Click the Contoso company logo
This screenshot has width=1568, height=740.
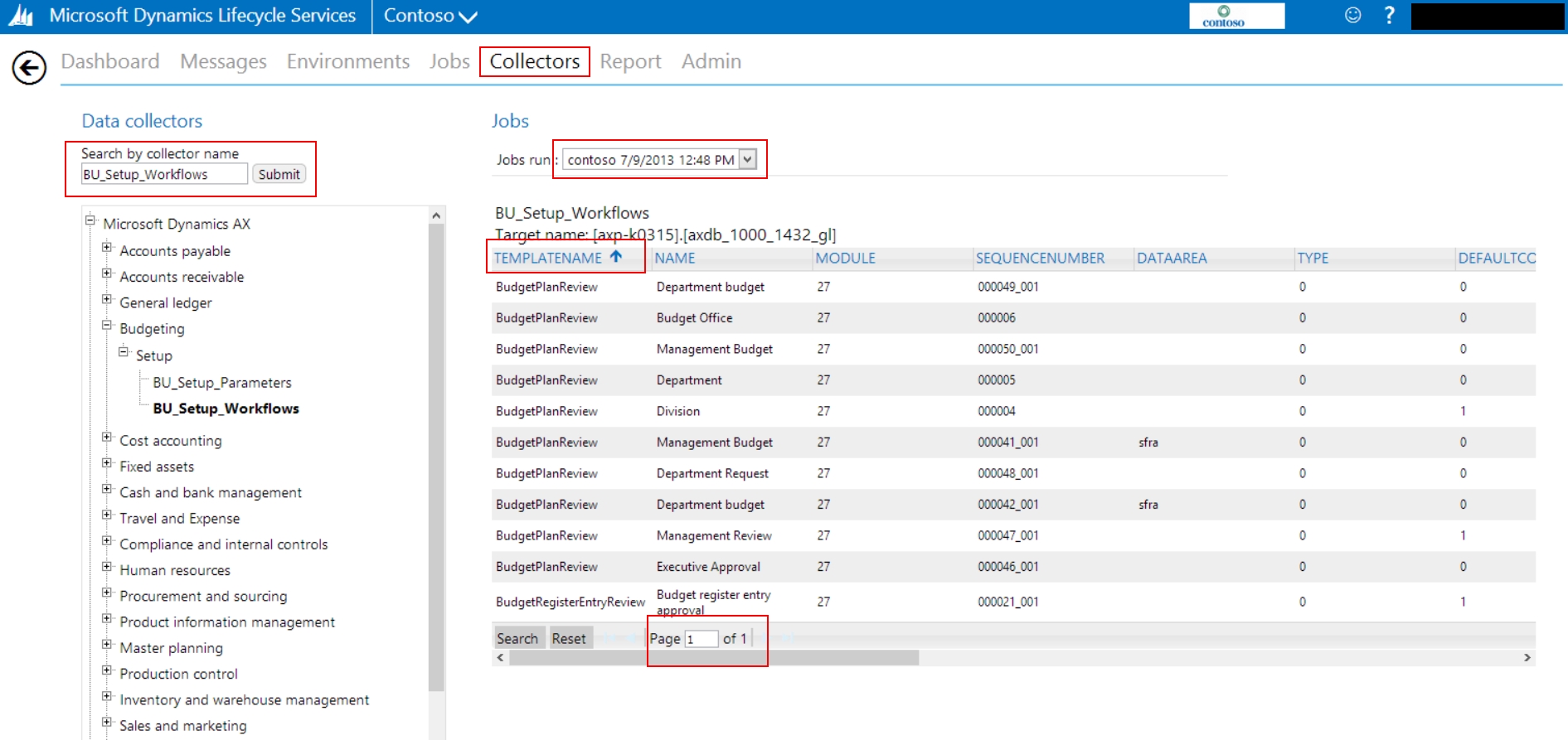(1235, 16)
